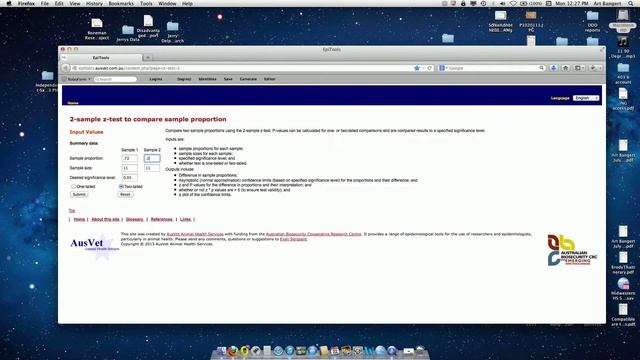The height and width of the screenshot is (360, 640).
Task: Focus the Sample 1 proportion field
Action: coord(129,158)
